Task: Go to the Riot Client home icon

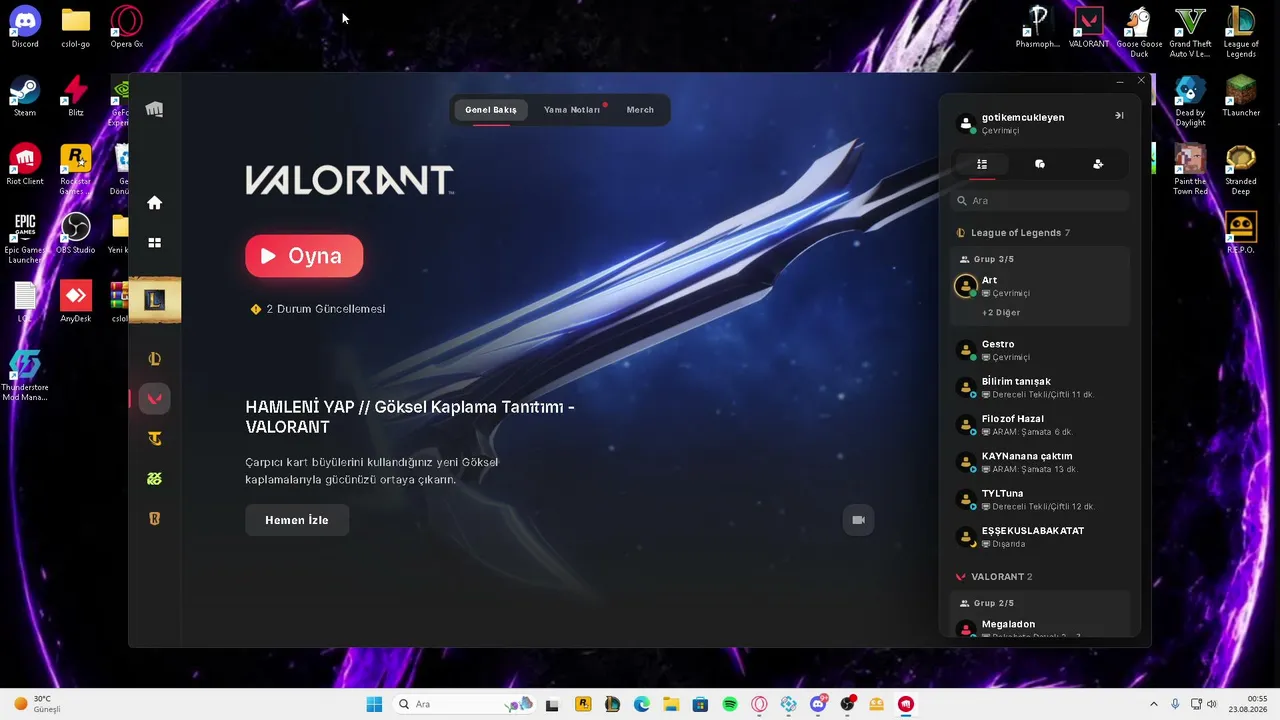Action: pyautogui.click(x=154, y=203)
